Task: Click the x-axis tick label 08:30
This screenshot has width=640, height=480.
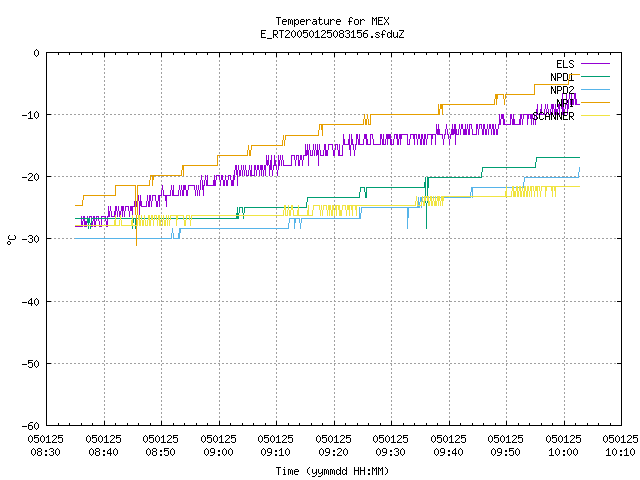Action: click(46, 452)
